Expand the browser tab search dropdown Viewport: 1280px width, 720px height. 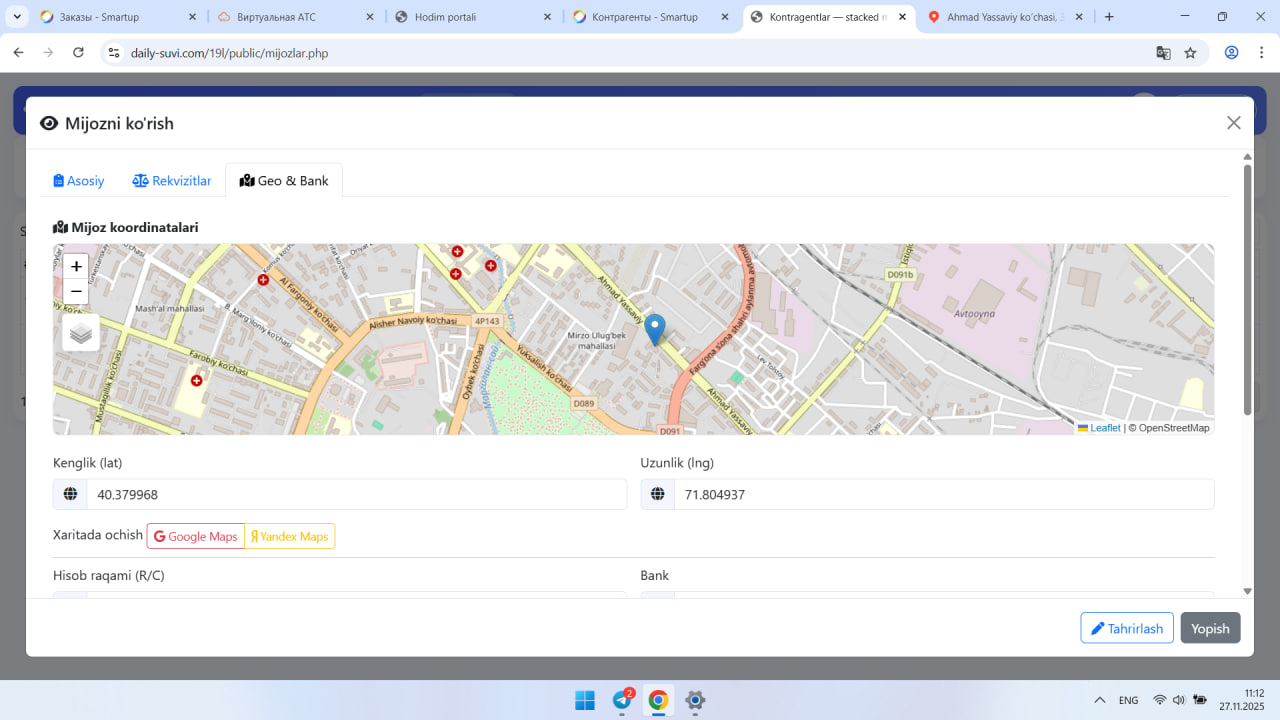(17, 17)
